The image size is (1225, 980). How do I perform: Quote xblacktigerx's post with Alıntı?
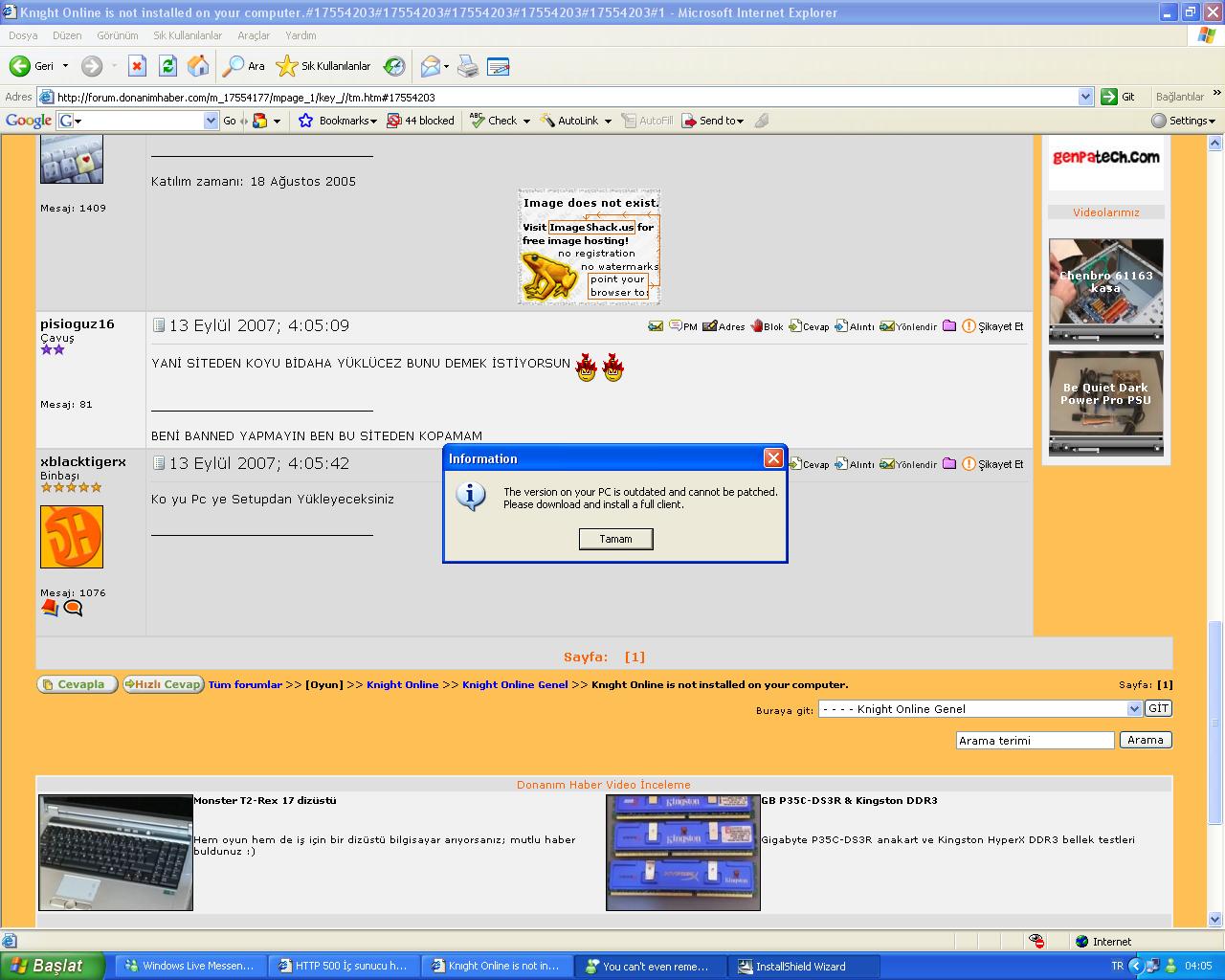tap(854, 464)
